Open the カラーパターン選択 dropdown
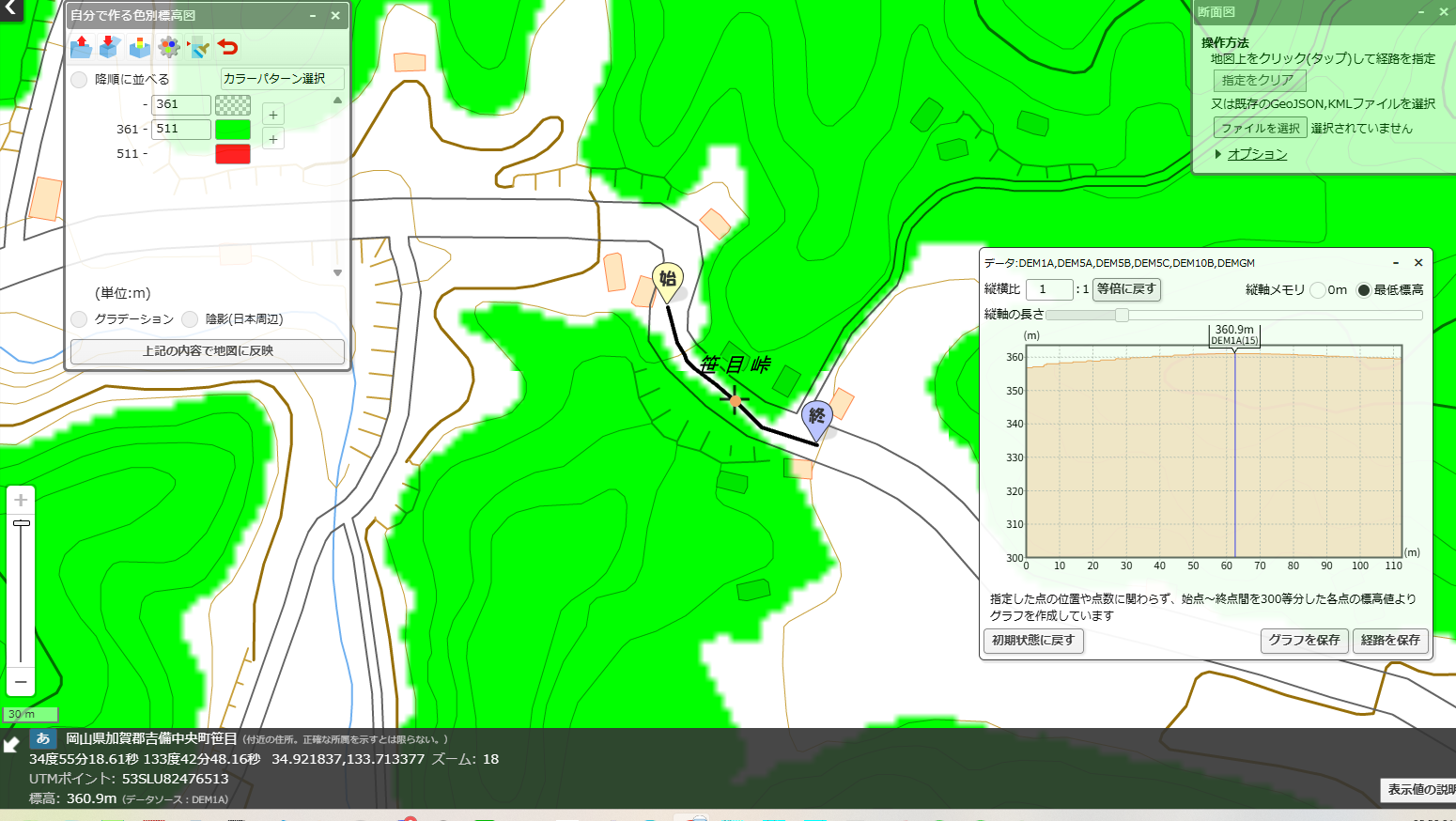 point(283,79)
